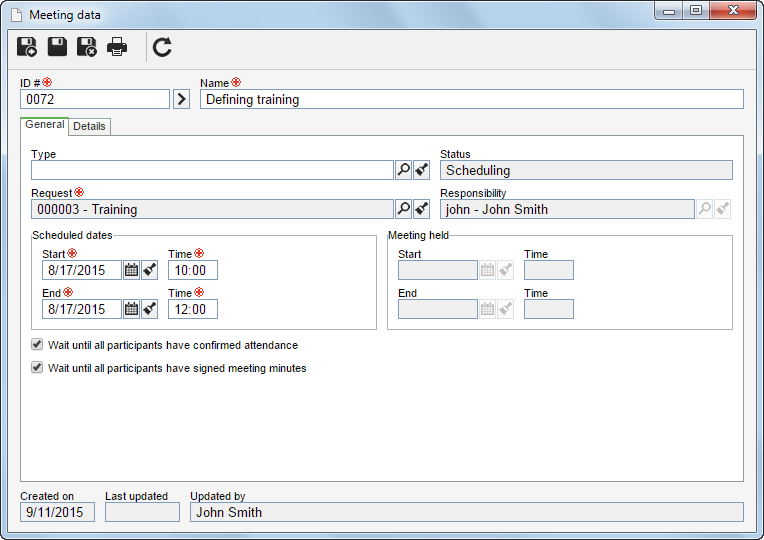
Task: Click the Request field '000003 - Training'
Action: (212, 209)
